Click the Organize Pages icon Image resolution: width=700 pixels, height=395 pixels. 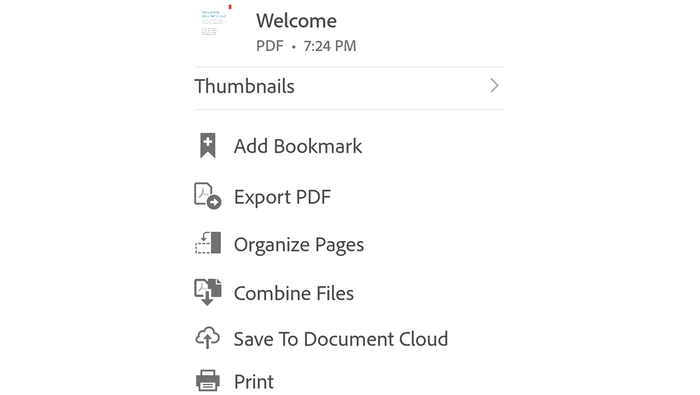(208, 243)
